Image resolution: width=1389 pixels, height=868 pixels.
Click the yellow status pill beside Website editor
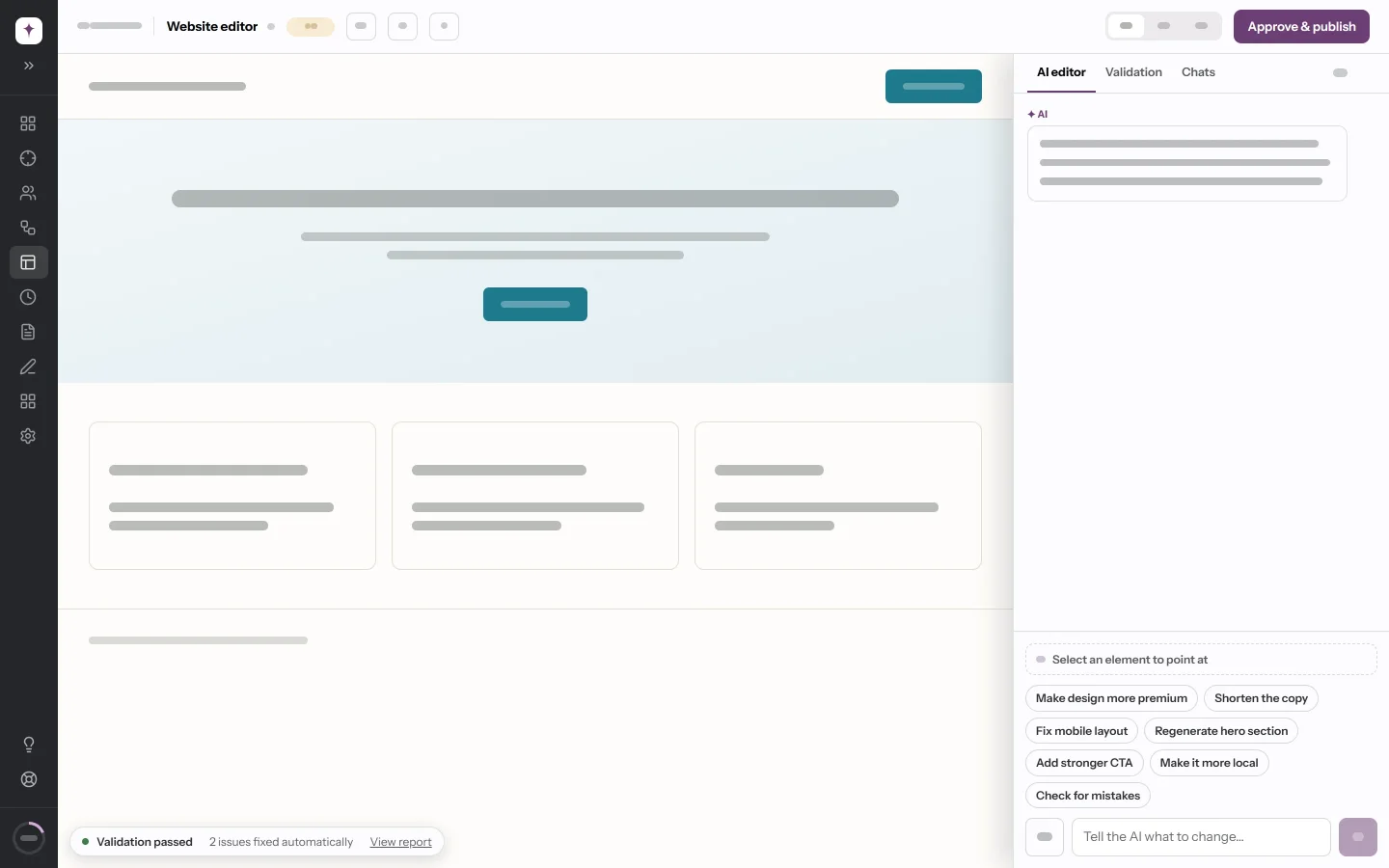point(311,27)
